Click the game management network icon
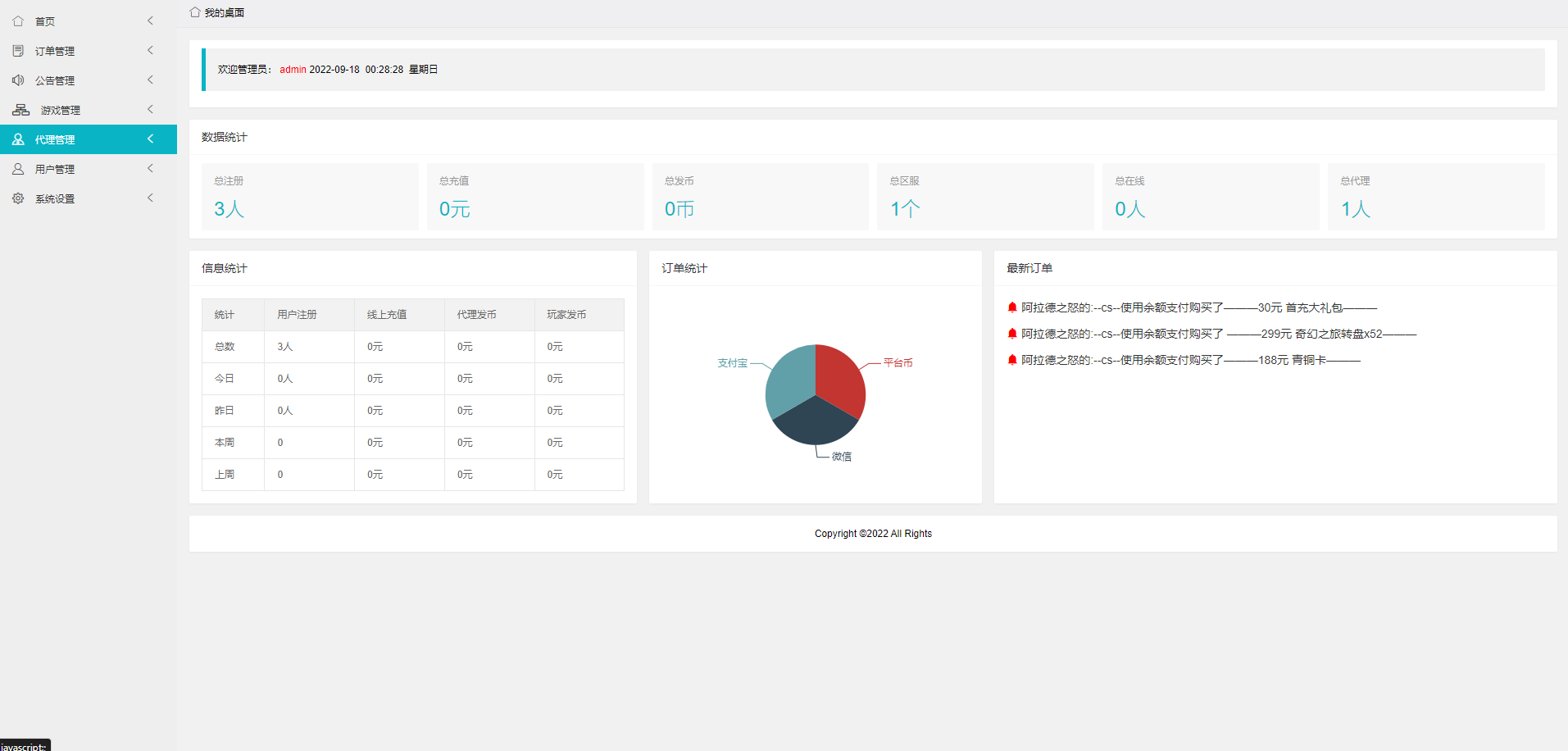Screen dimensions: 1568x751 pos(20,110)
